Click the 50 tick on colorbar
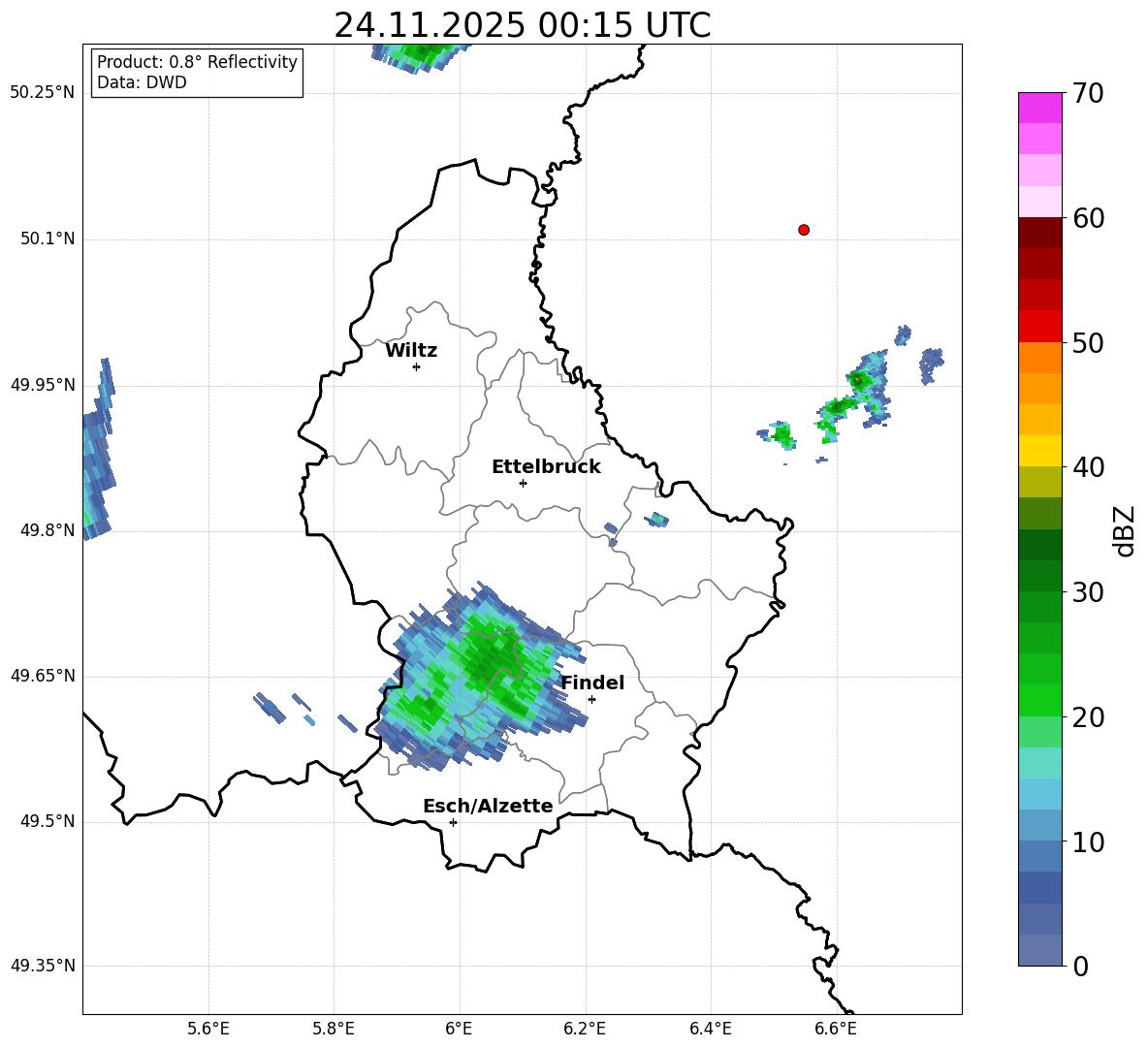This screenshot has height=1048, width=1148. point(1088,342)
